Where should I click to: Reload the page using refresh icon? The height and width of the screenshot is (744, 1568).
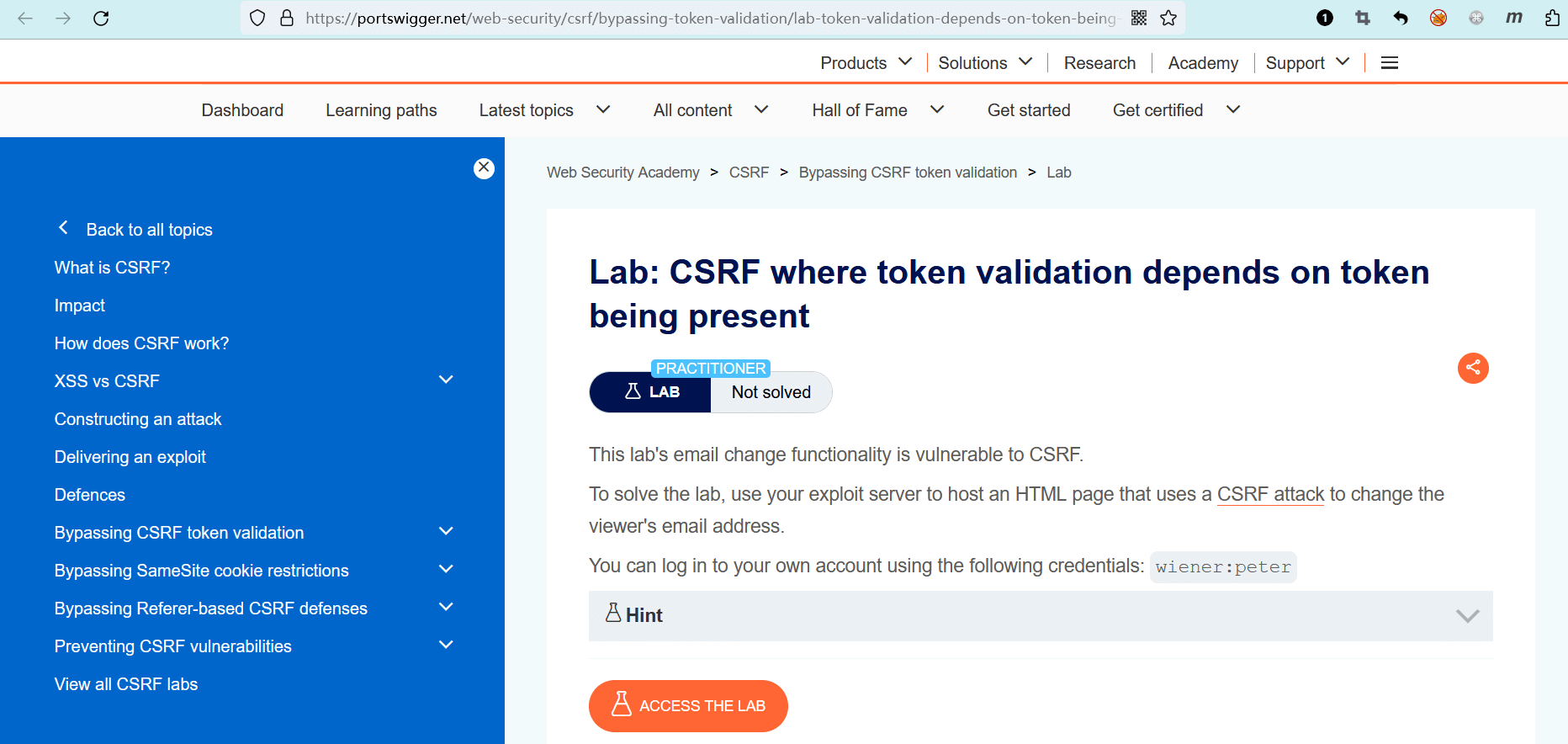point(101,19)
